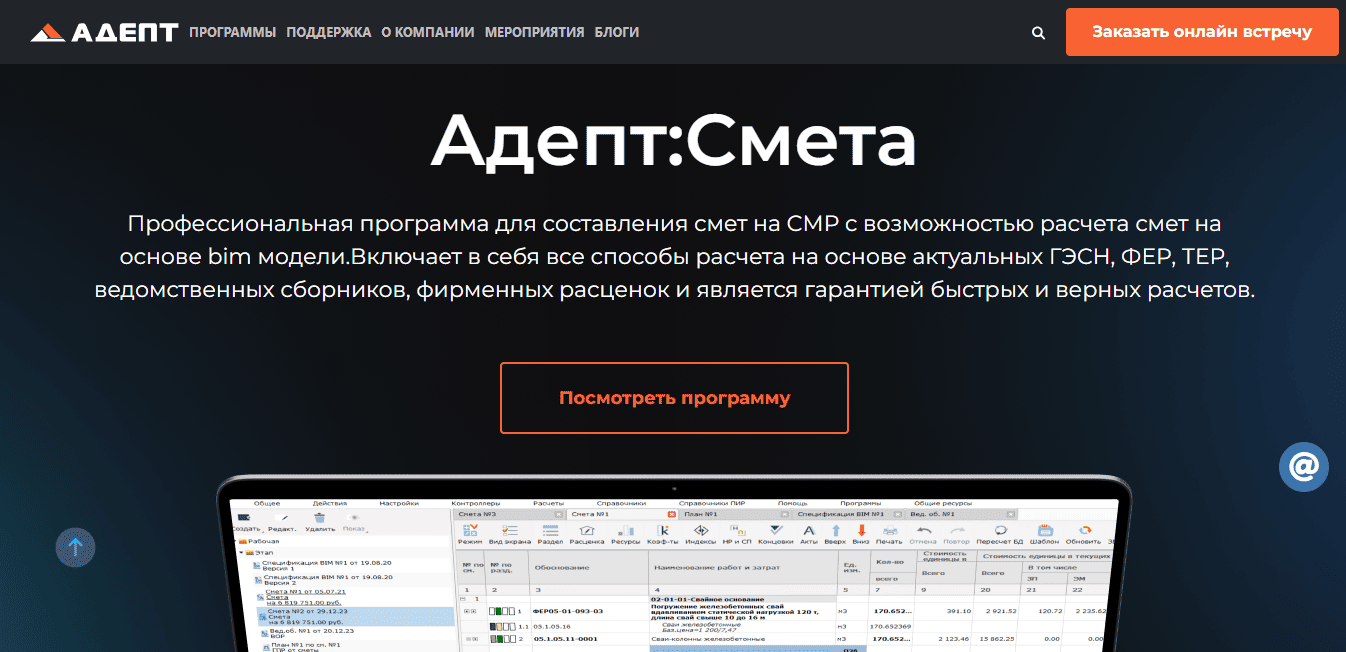1346x652 pixels.
Task: Open the site search magnifier icon
Action: coord(1038,33)
